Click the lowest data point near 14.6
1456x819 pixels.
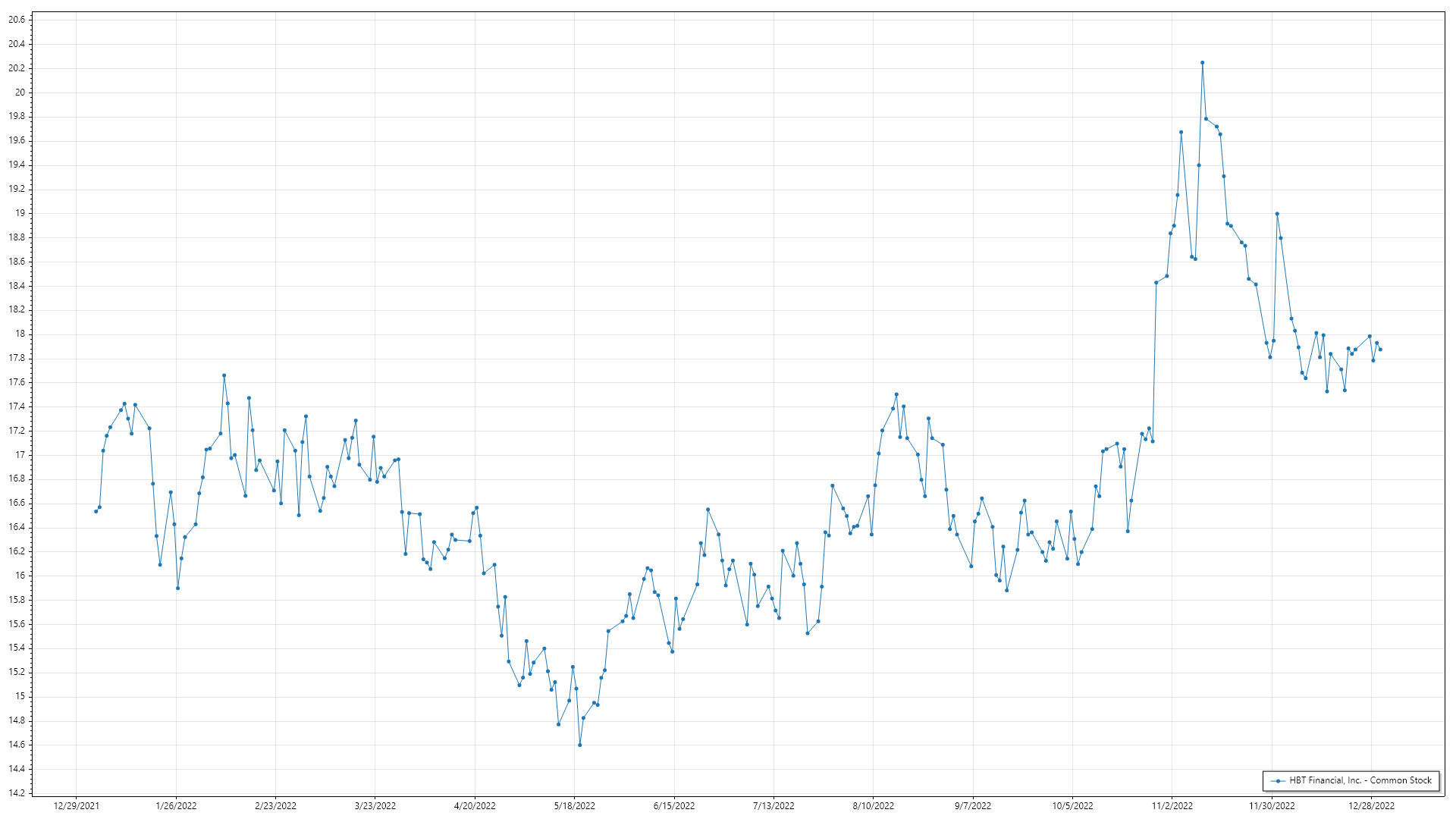[x=579, y=745]
